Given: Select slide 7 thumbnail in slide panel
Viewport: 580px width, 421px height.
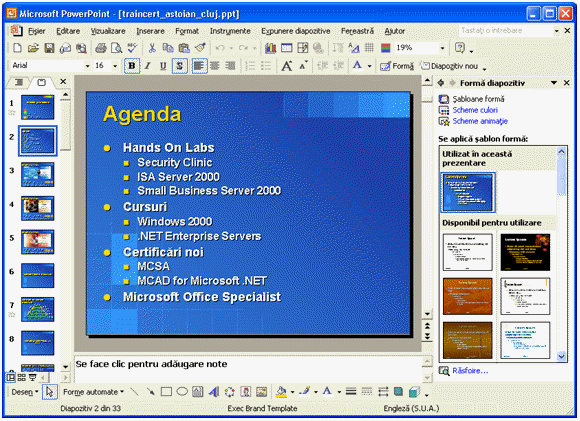Looking at the screenshot, I should [x=37, y=309].
